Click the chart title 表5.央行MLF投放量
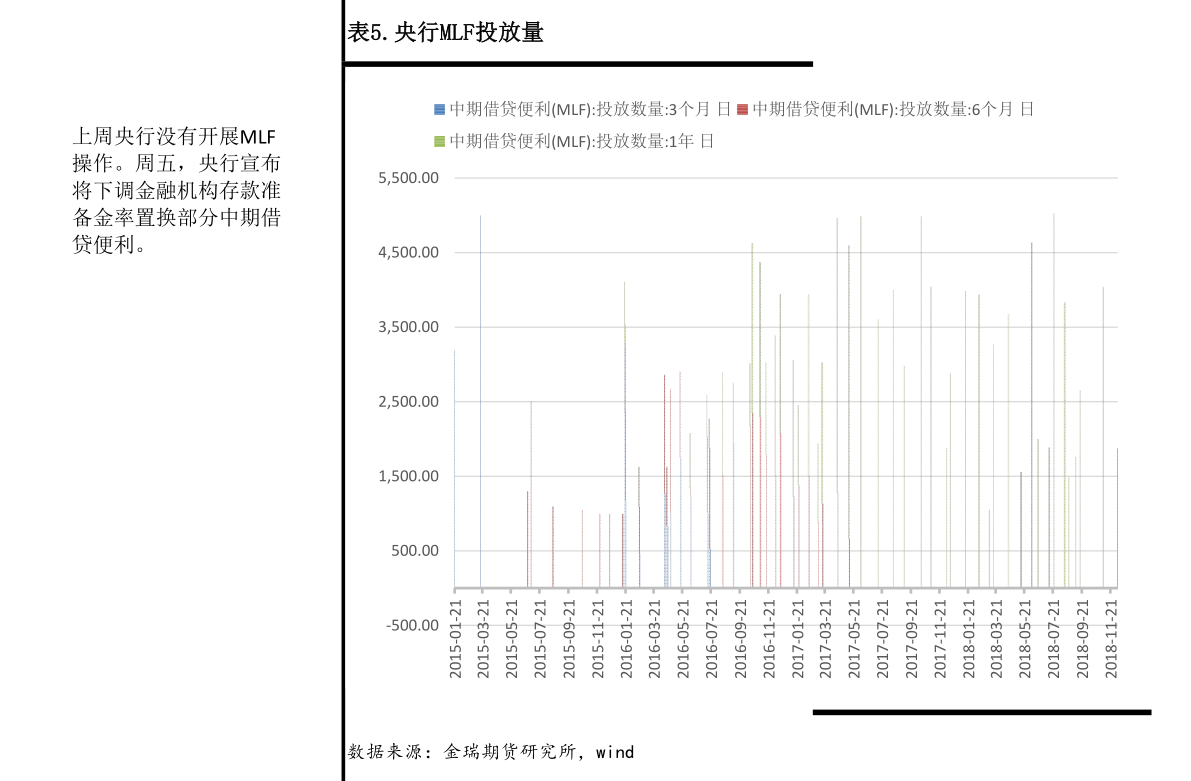The width and height of the screenshot is (1191, 781). coord(446,33)
